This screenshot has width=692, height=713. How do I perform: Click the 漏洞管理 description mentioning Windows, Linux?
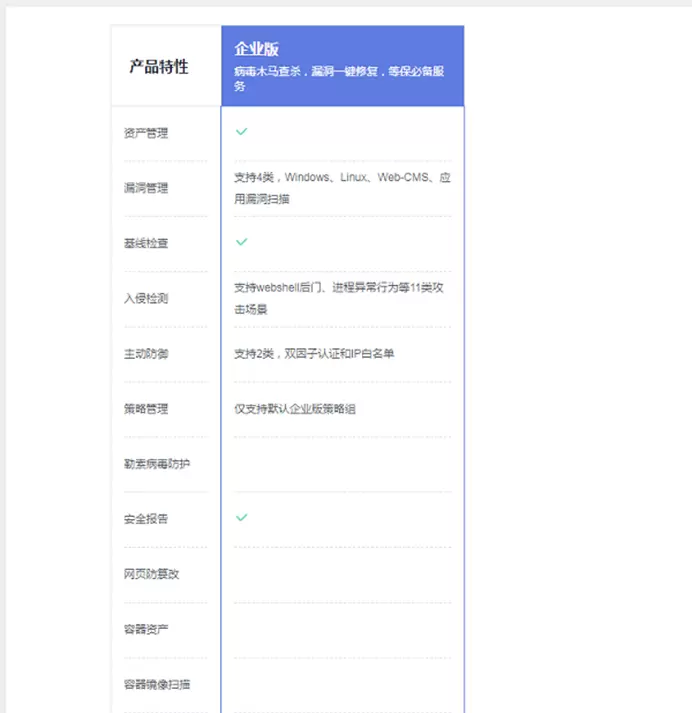click(x=342, y=188)
